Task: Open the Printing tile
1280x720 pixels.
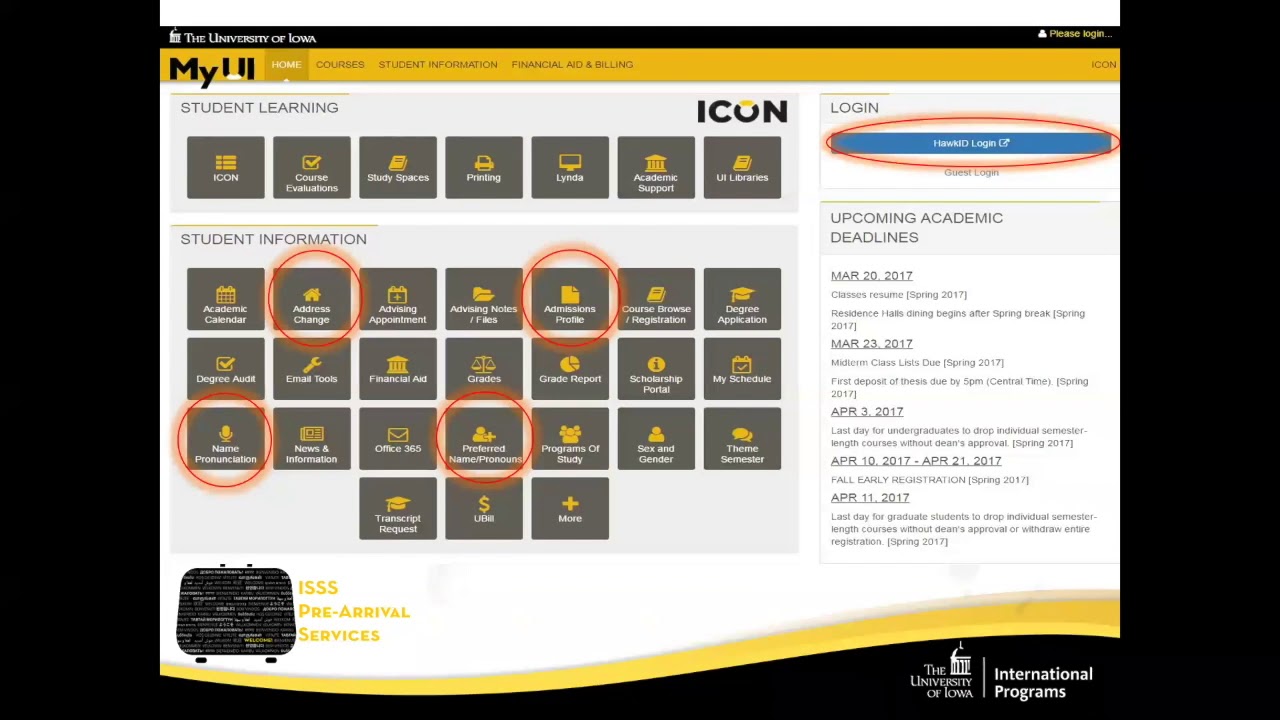Action: click(484, 168)
